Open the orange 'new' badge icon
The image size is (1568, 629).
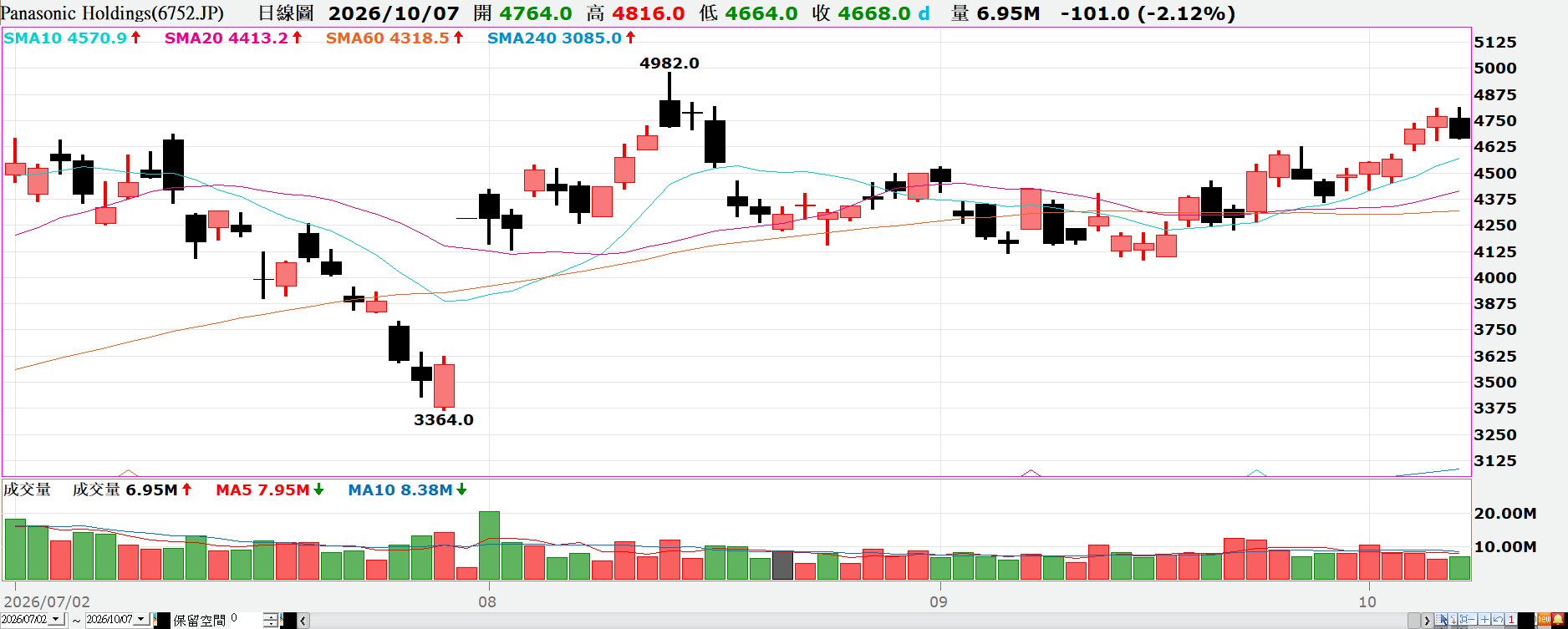tap(1545, 619)
